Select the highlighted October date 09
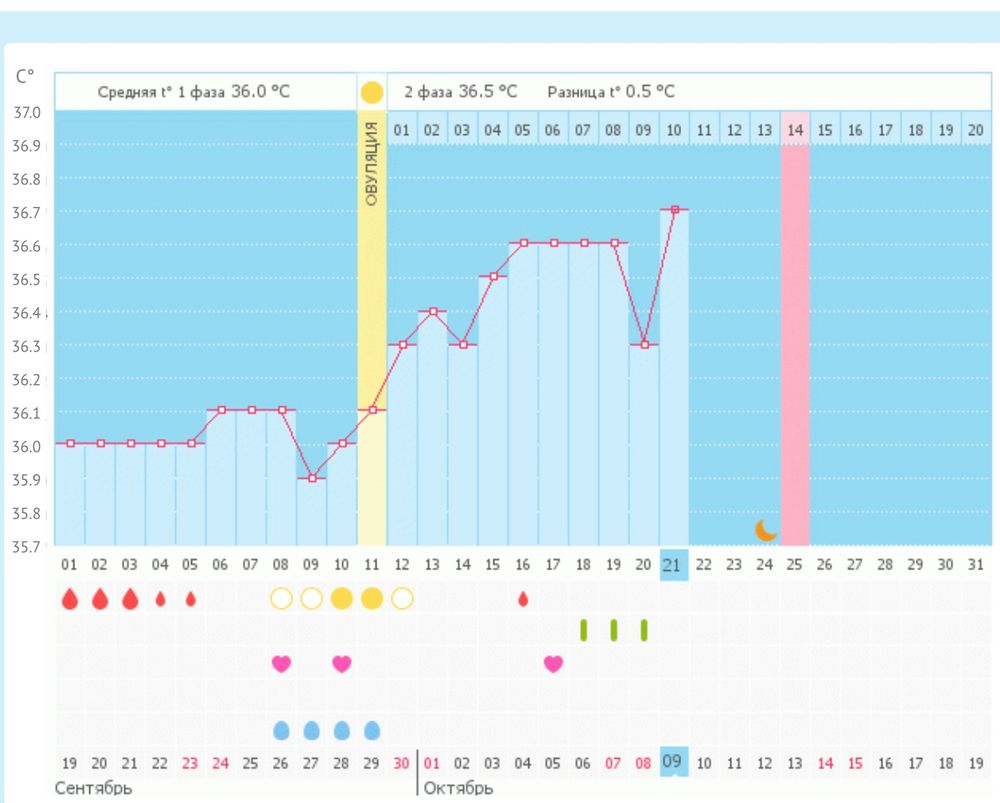Image resolution: width=1000 pixels, height=803 pixels. point(673,762)
